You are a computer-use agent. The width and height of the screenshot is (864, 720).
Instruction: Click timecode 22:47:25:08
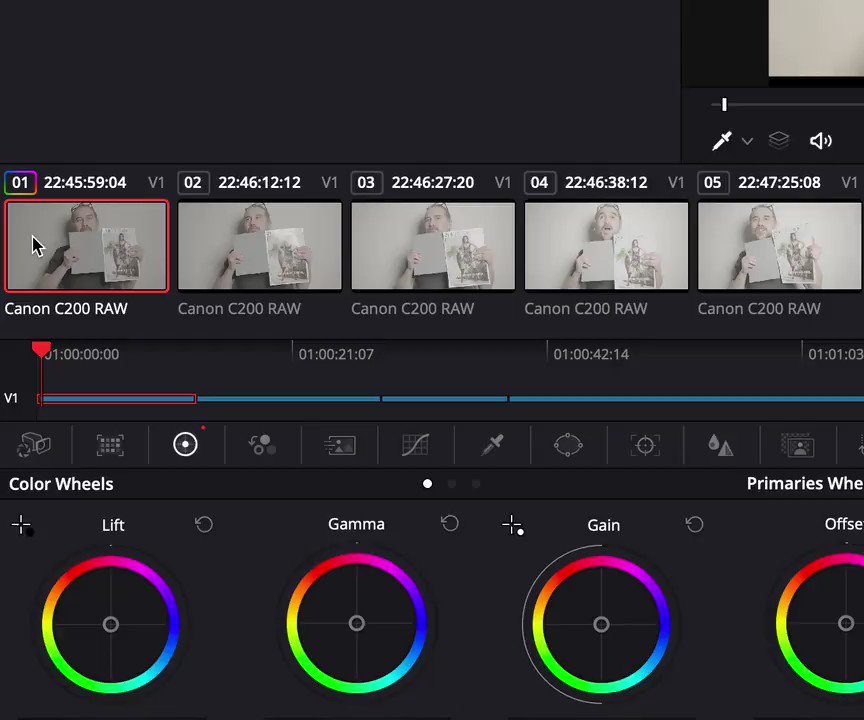click(x=779, y=182)
